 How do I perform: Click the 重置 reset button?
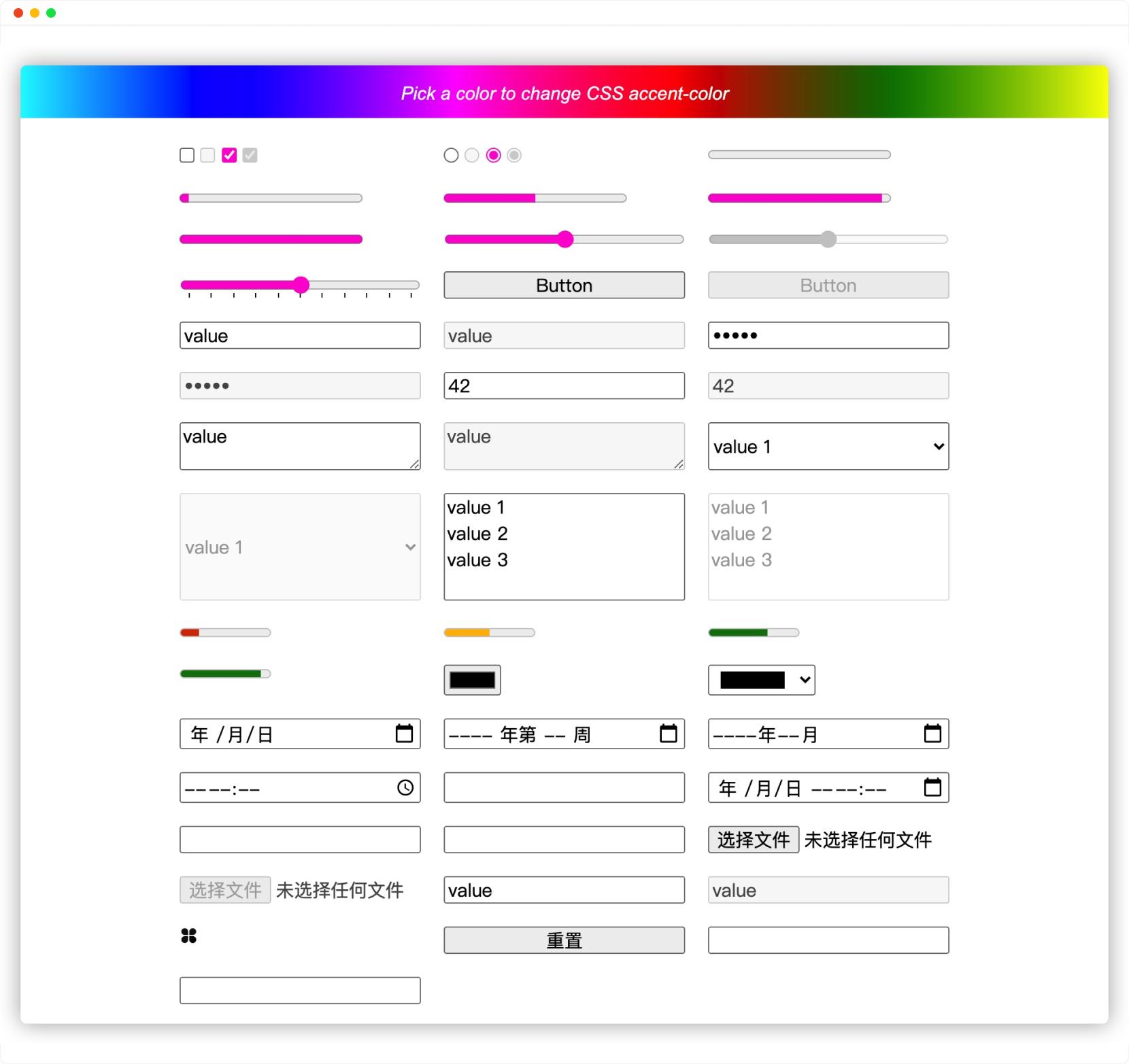click(x=564, y=940)
